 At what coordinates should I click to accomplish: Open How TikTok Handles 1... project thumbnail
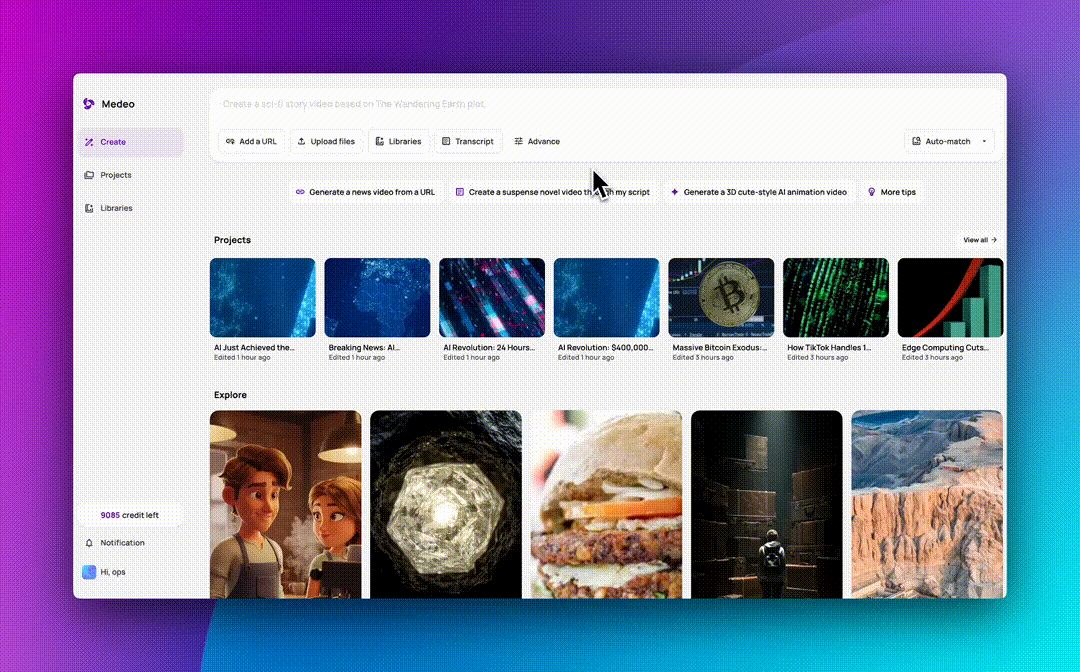pos(835,297)
